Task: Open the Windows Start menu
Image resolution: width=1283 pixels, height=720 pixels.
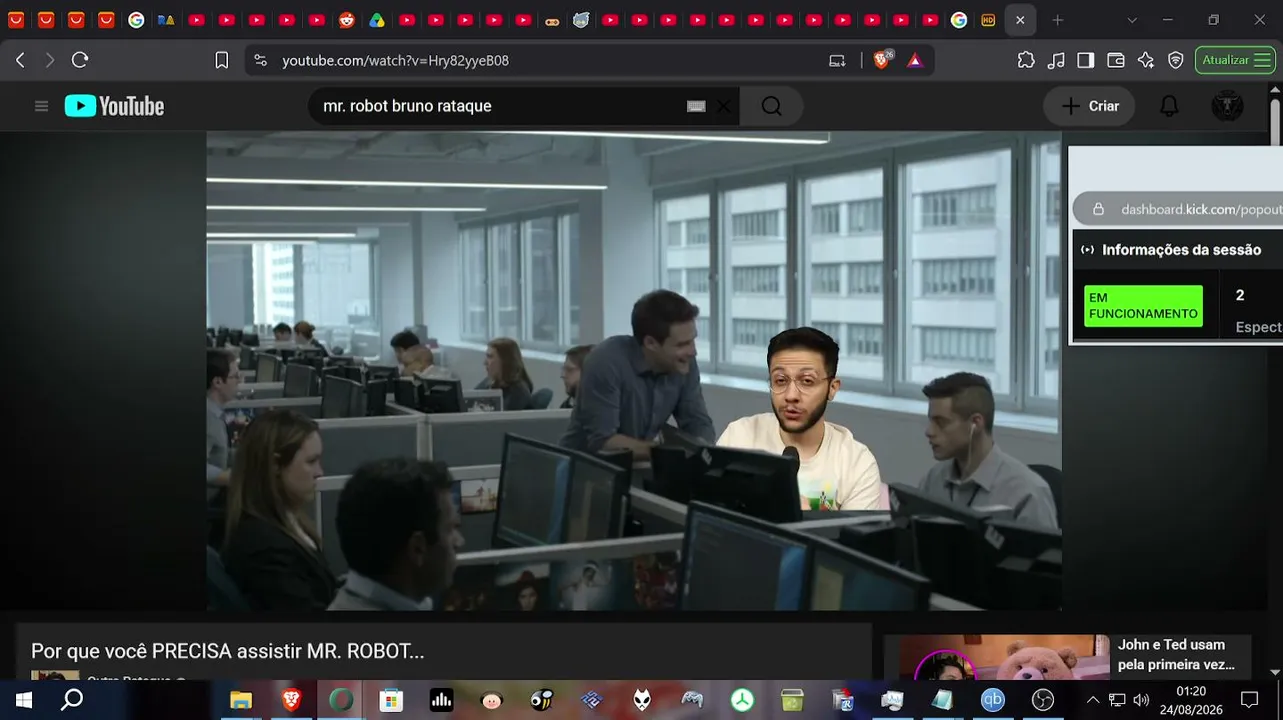Action: 23,700
